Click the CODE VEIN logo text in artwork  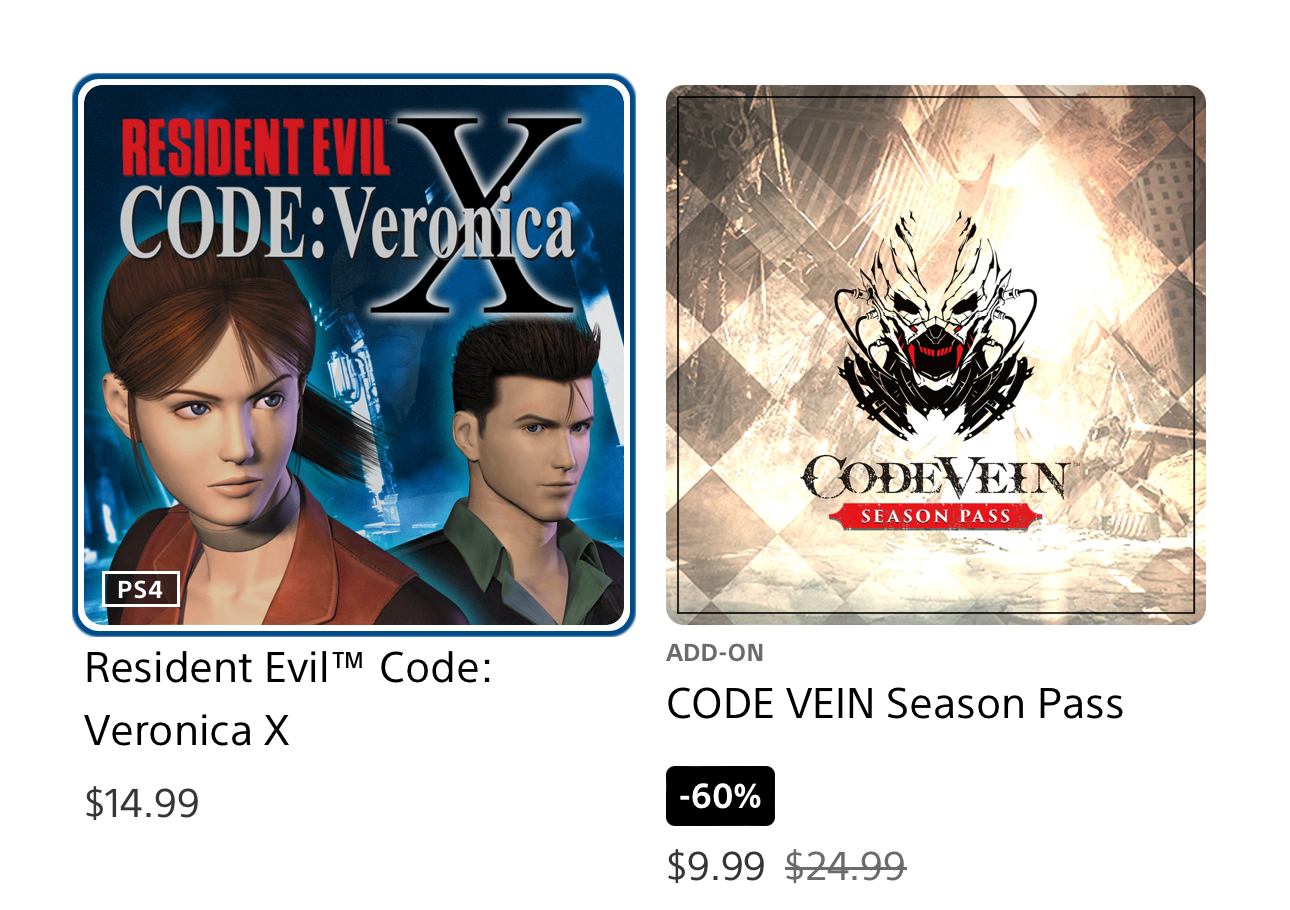pos(936,478)
